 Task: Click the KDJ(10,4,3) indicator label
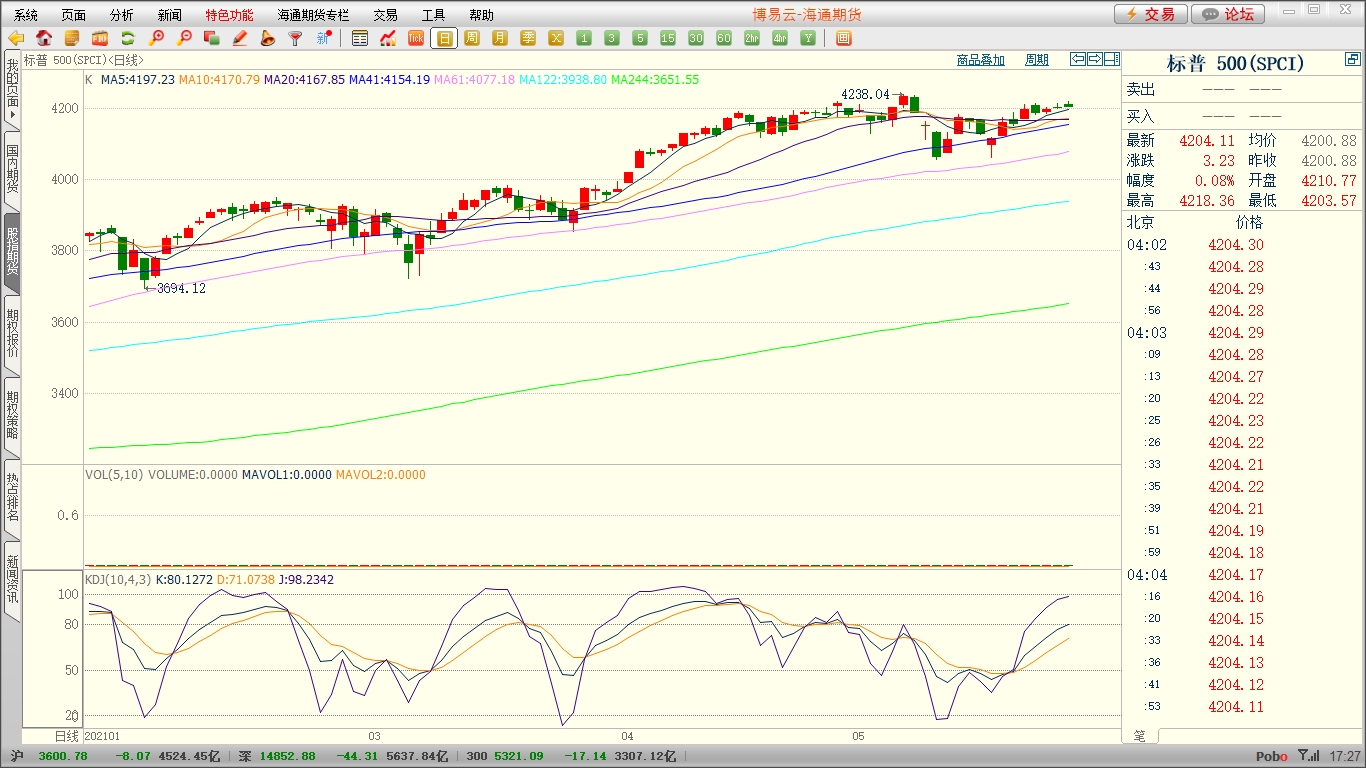[118, 580]
